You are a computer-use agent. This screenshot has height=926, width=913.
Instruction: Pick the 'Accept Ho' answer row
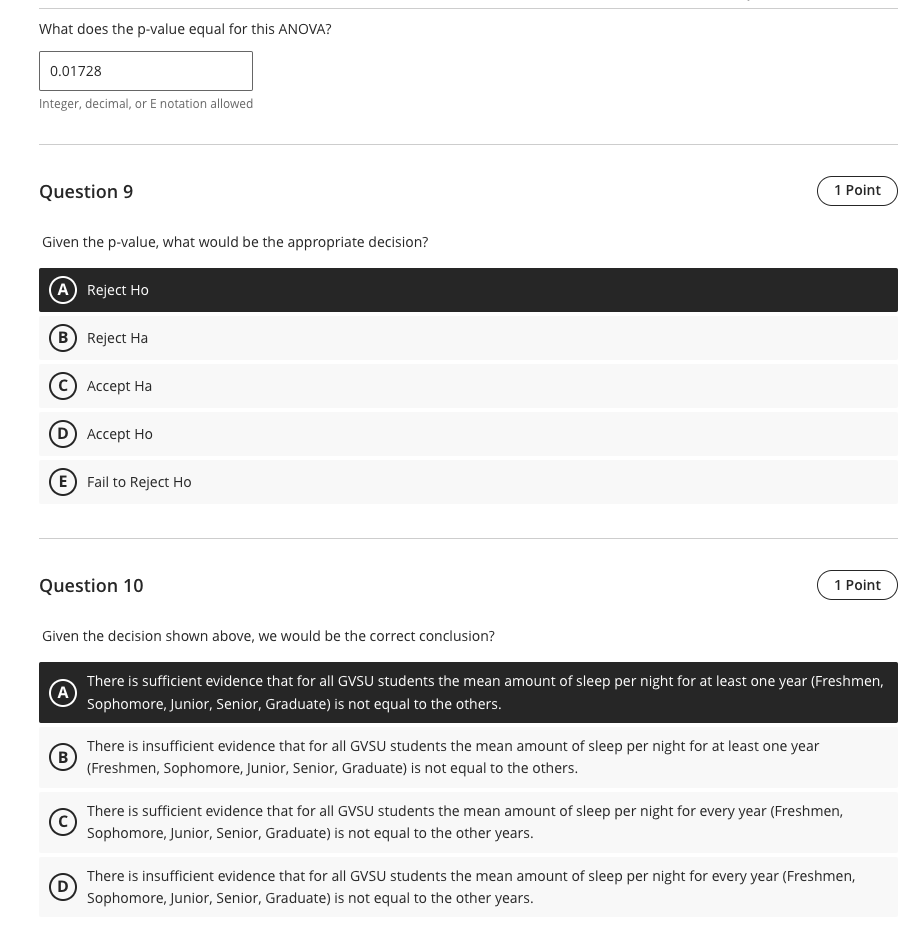[x=468, y=434]
